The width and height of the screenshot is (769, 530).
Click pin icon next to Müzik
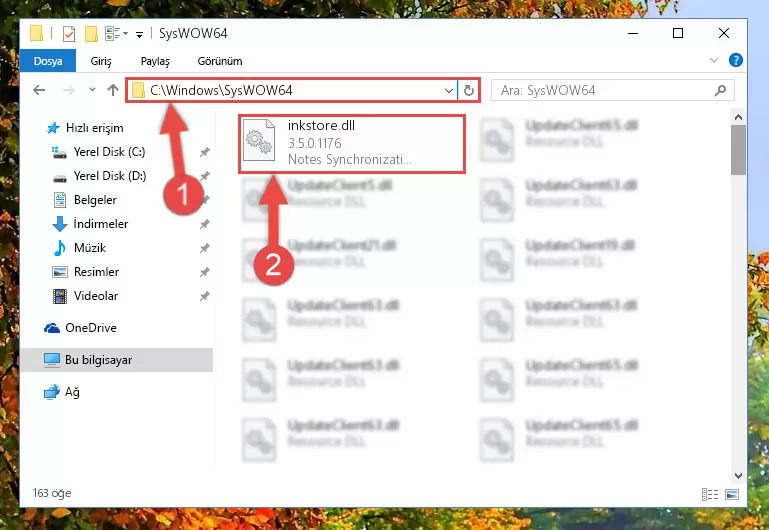[205, 249]
